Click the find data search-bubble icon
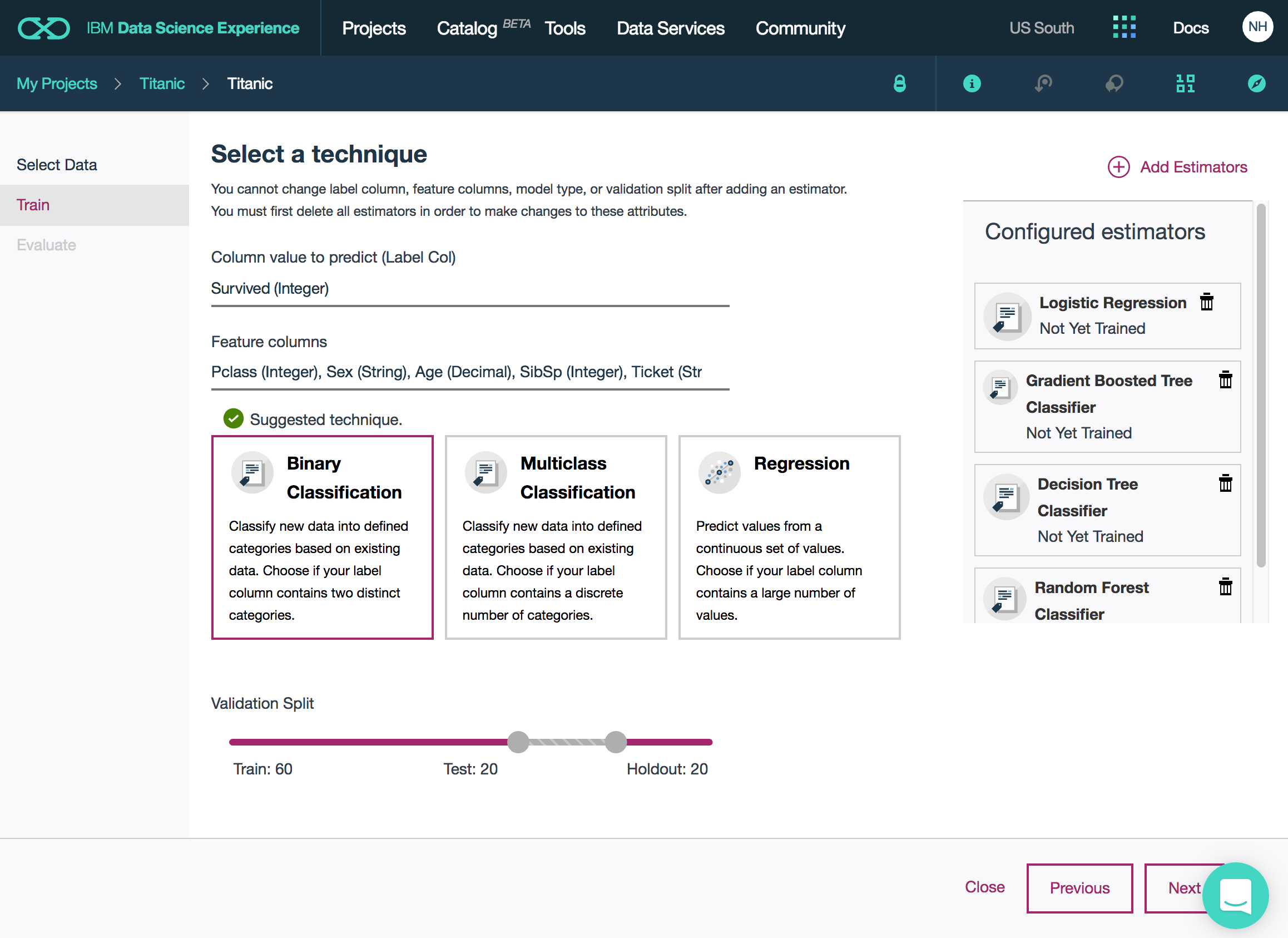Screen dimensions: 1288x938 (x=1043, y=83)
